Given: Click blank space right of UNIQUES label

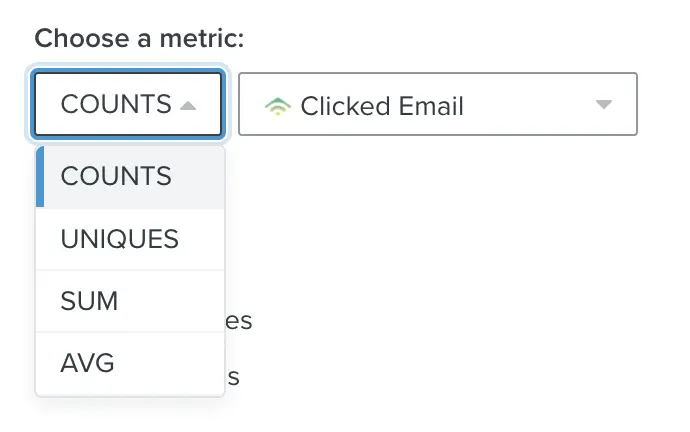Looking at the screenshot, I should [202, 239].
